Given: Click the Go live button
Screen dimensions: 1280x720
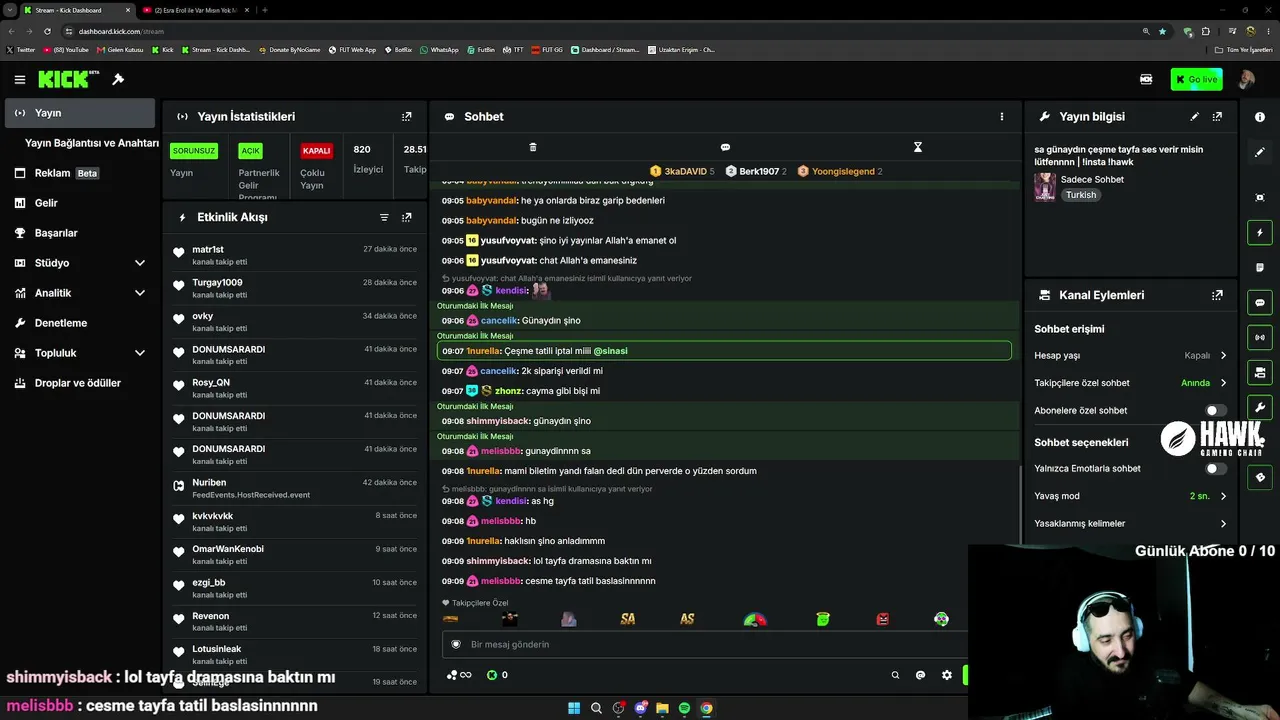Looking at the screenshot, I should pos(1196,80).
